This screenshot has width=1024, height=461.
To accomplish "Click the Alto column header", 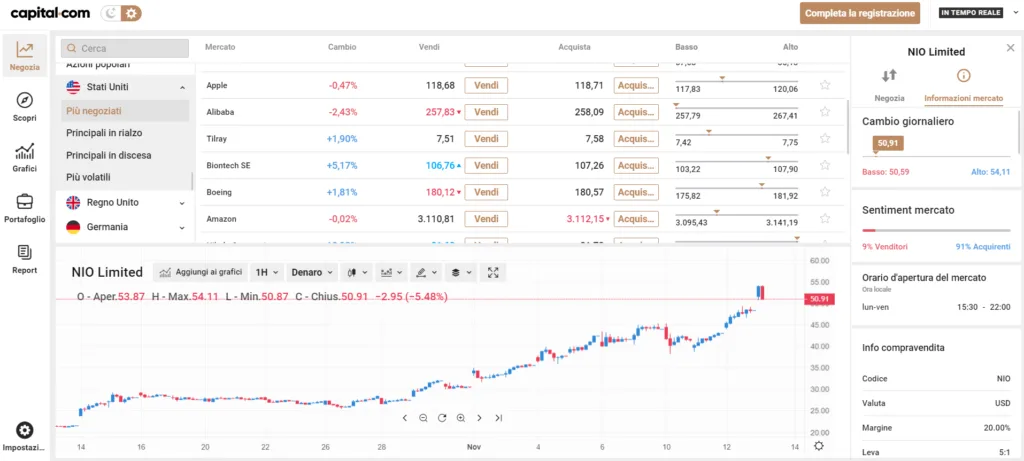I will [790, 47].
